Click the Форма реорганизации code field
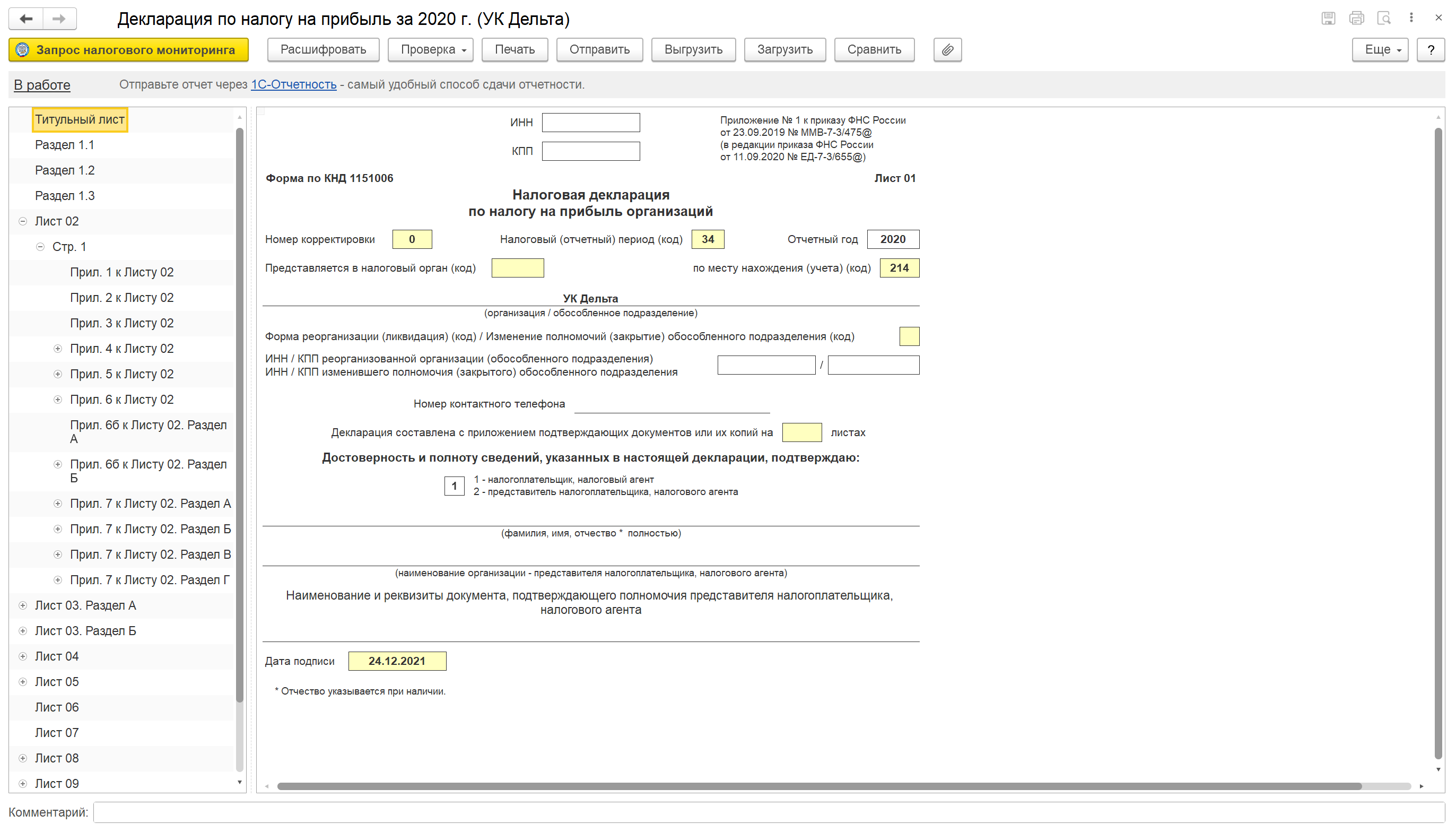 point(909,336)
